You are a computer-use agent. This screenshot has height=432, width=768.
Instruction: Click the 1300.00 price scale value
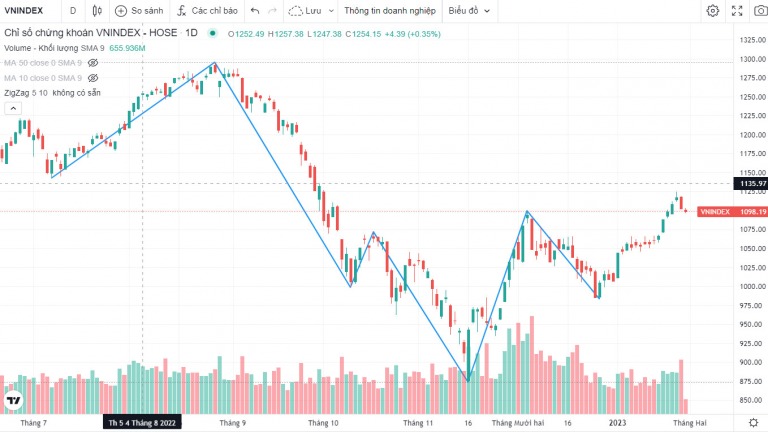point(753,59)
